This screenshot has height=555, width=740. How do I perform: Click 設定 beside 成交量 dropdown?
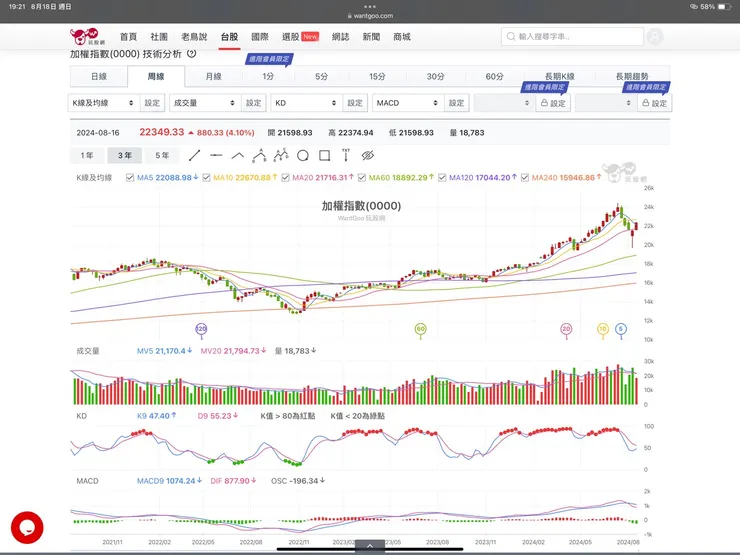254,103
